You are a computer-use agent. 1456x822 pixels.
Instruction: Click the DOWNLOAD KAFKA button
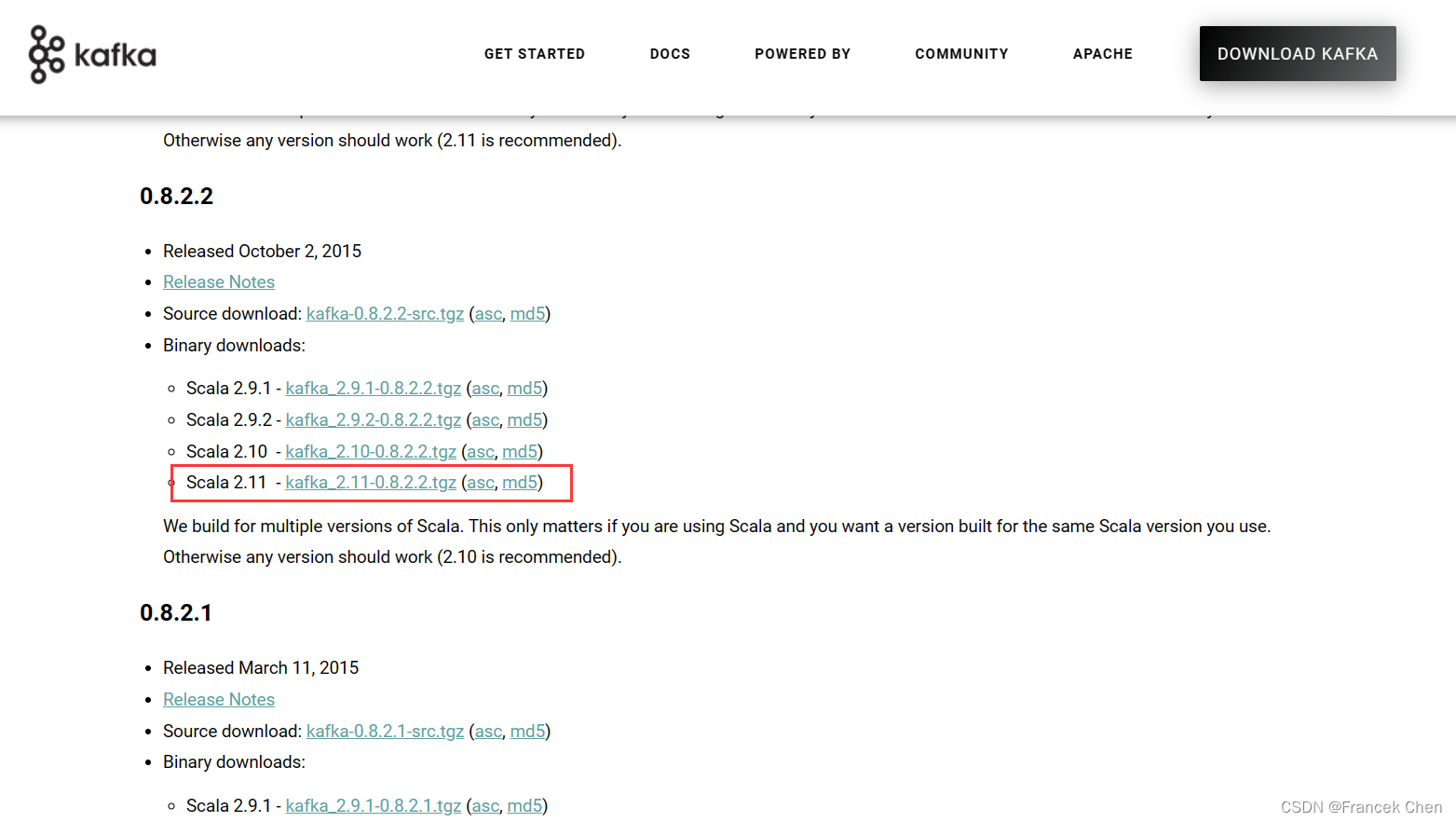click(1298, 54)
